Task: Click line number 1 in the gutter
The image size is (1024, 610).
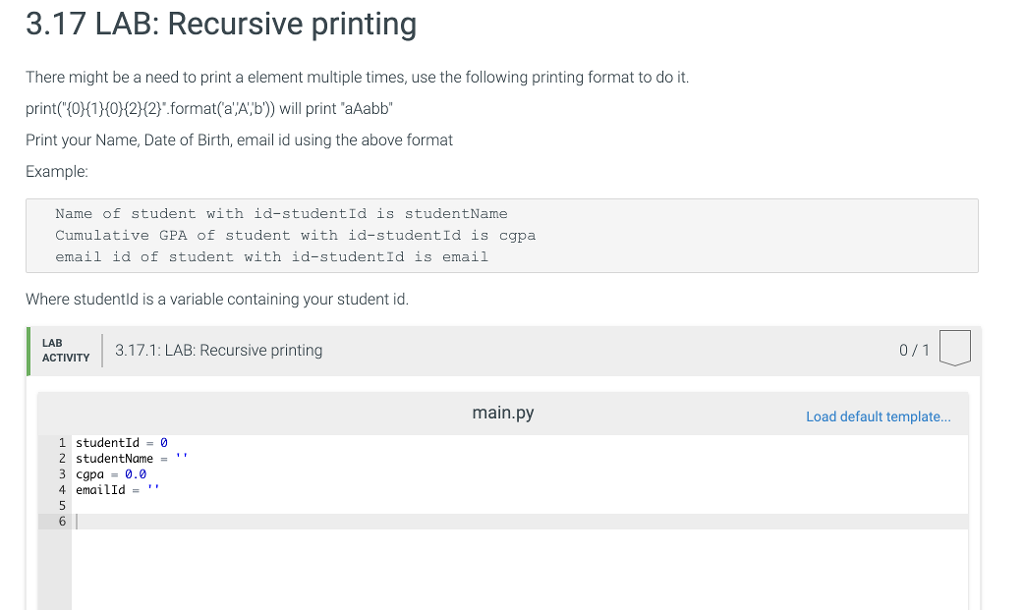Action: tap(62, 442)
